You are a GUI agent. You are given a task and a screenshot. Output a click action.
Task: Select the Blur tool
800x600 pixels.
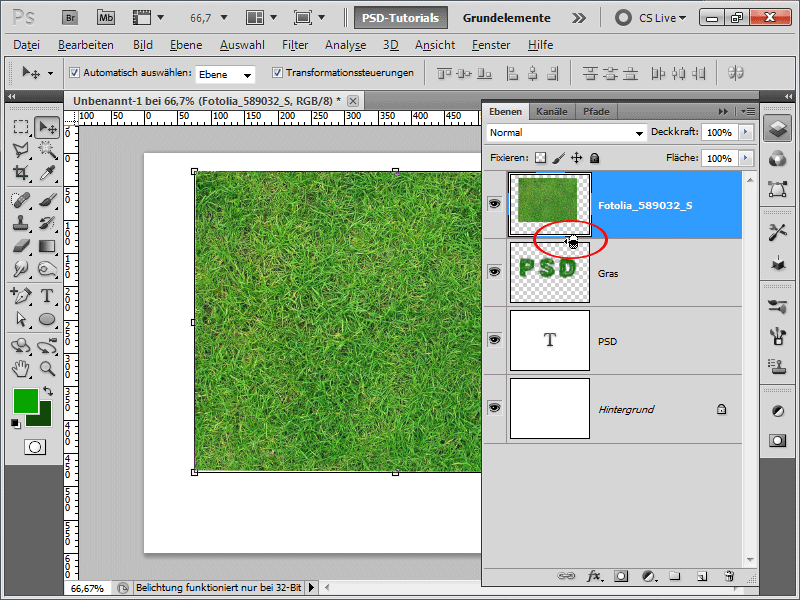20,269
